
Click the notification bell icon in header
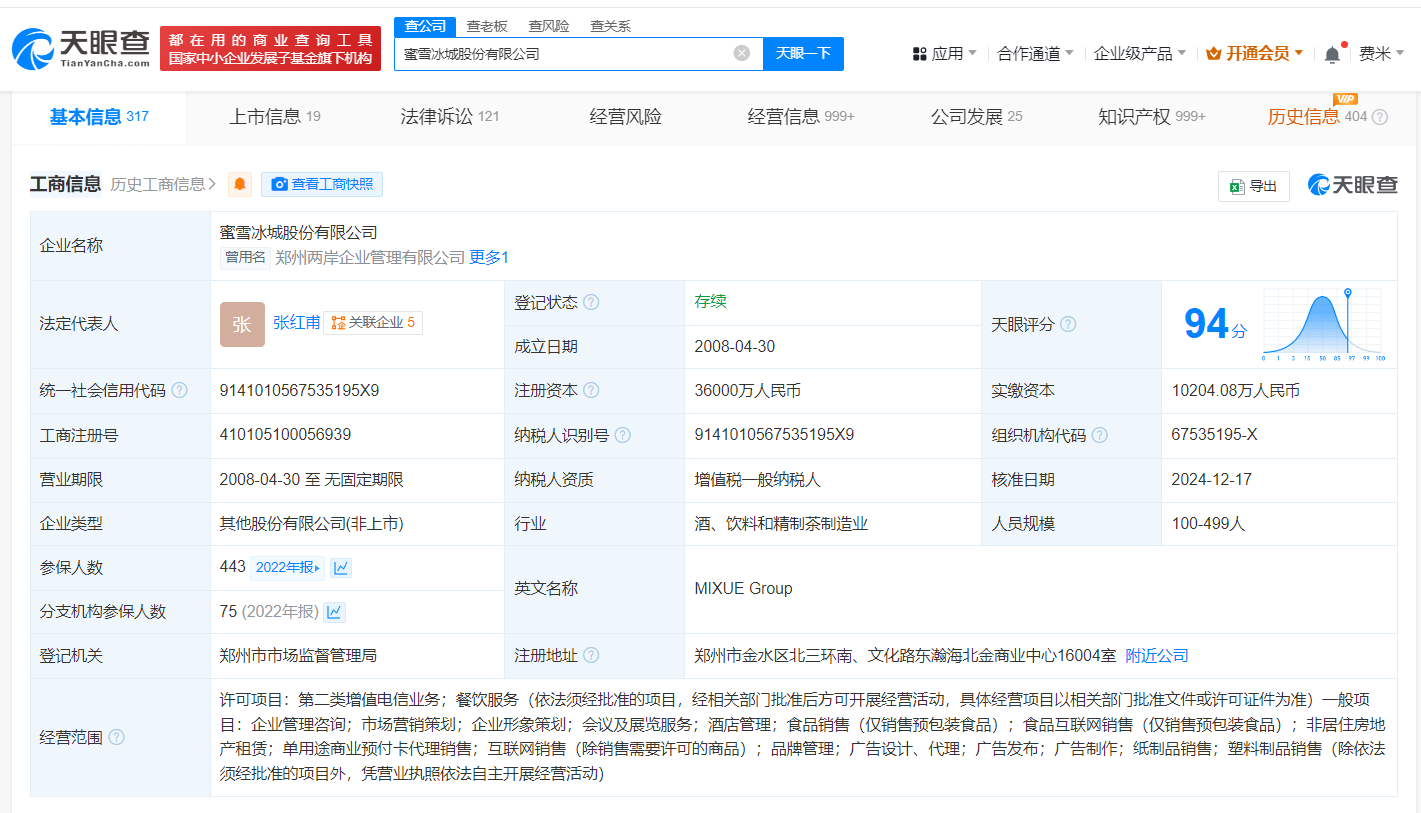[x=1332, y=54]
